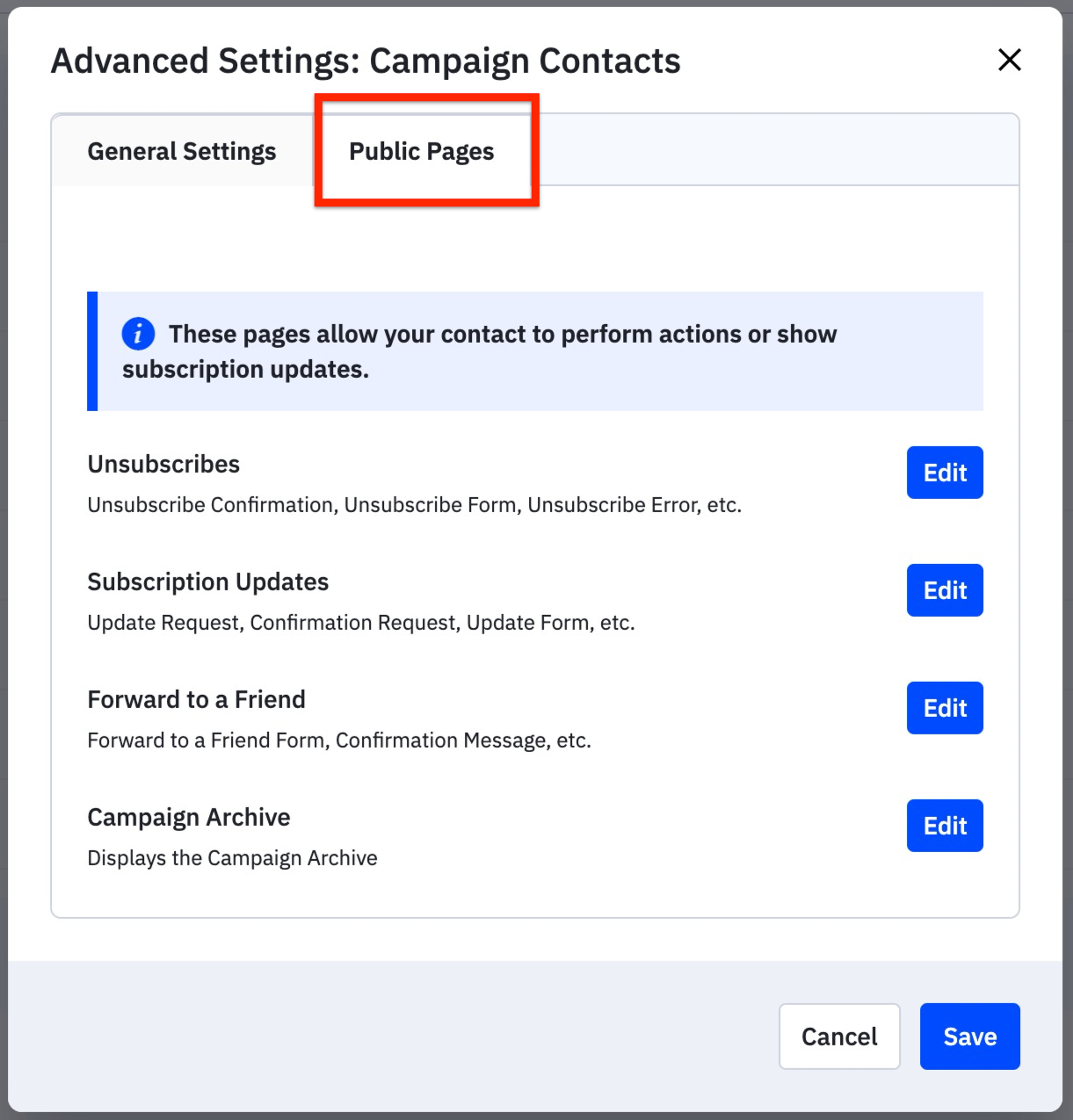The image size is (1073, 1120).
Task: Edit the Forward to a Friend pages
Action: point(945,708)
